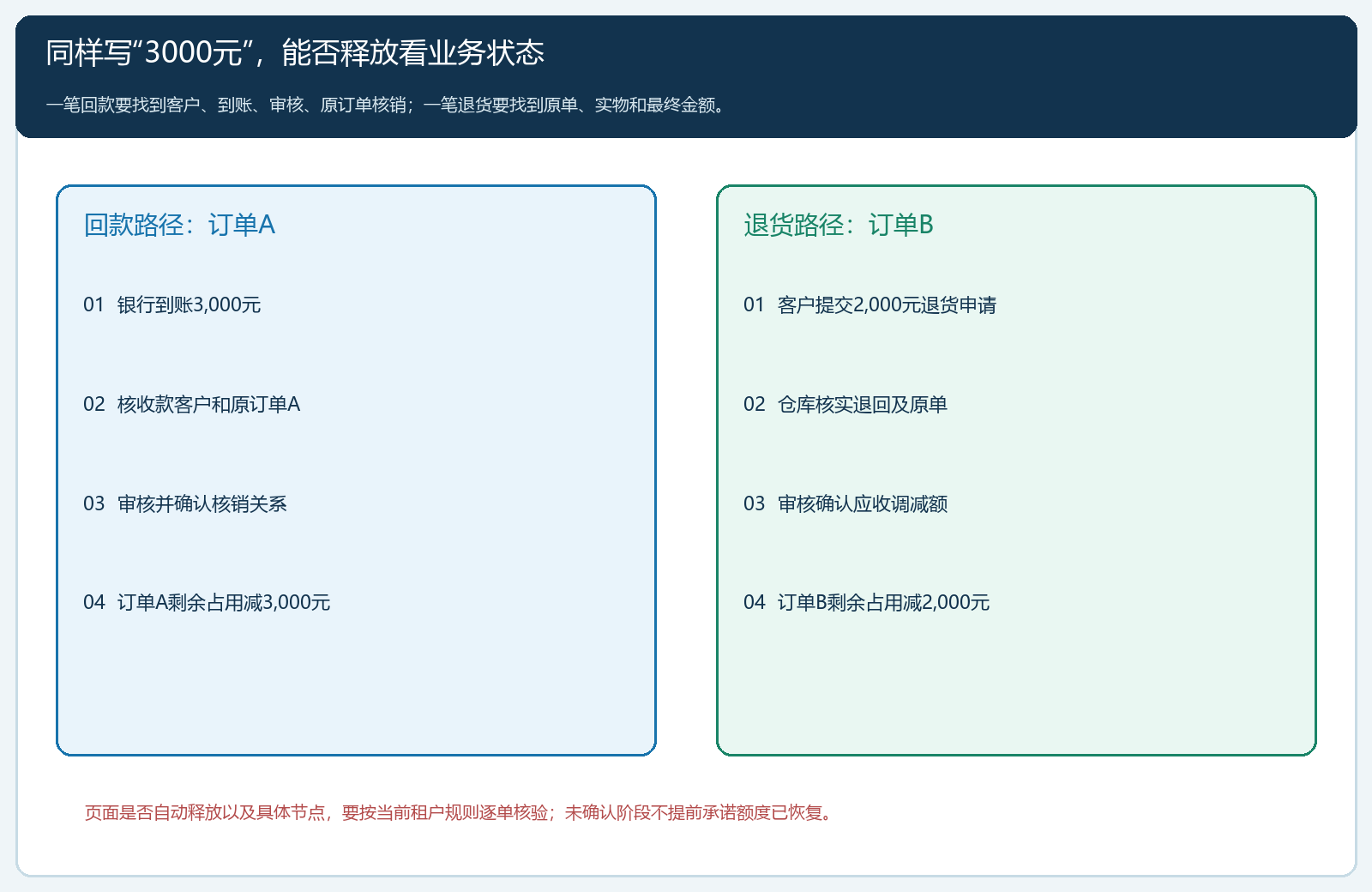Click step 订单A剩余占用减3,000元

207,602
